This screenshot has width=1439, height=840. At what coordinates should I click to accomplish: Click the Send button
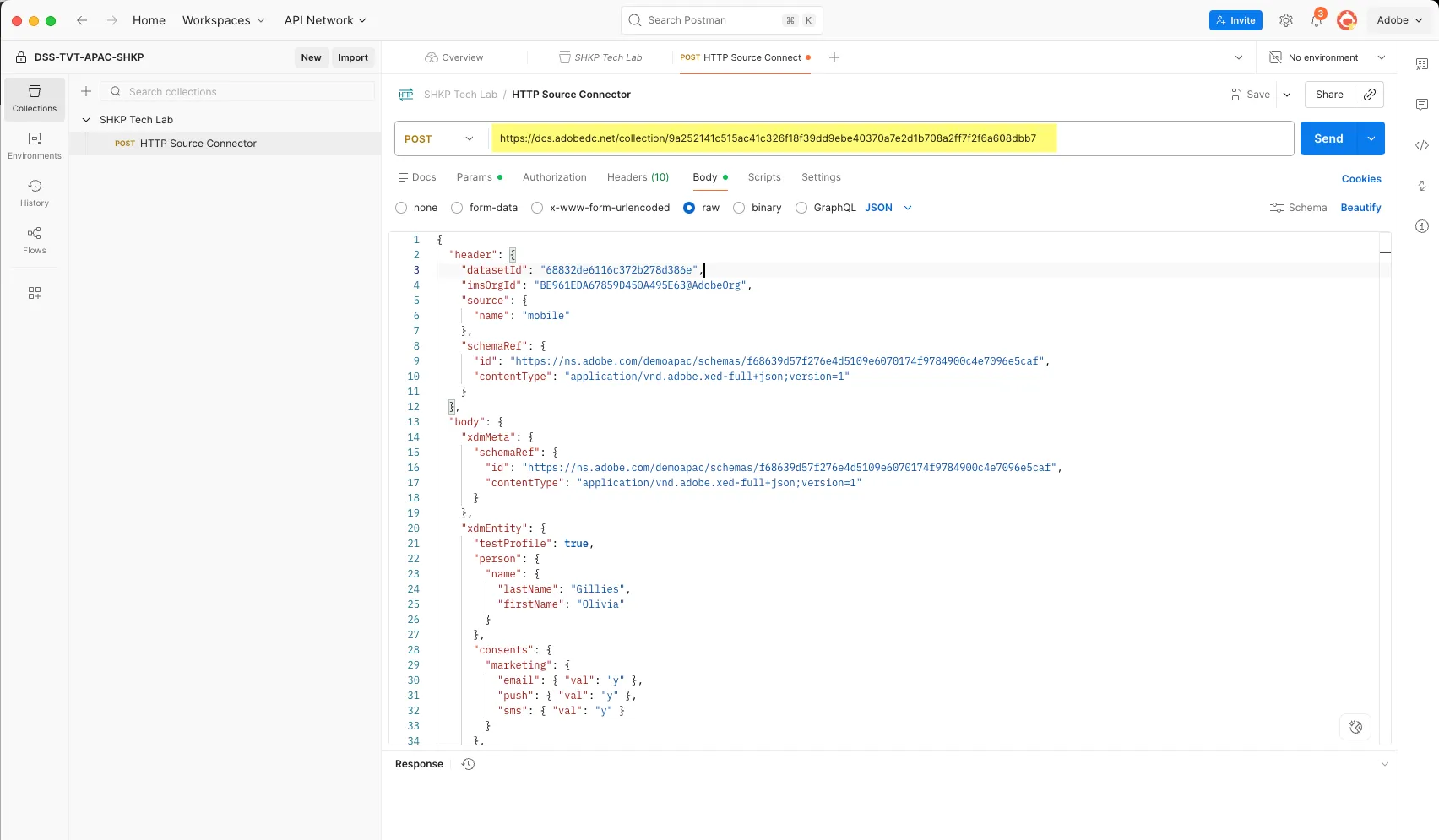point(1328,138)
